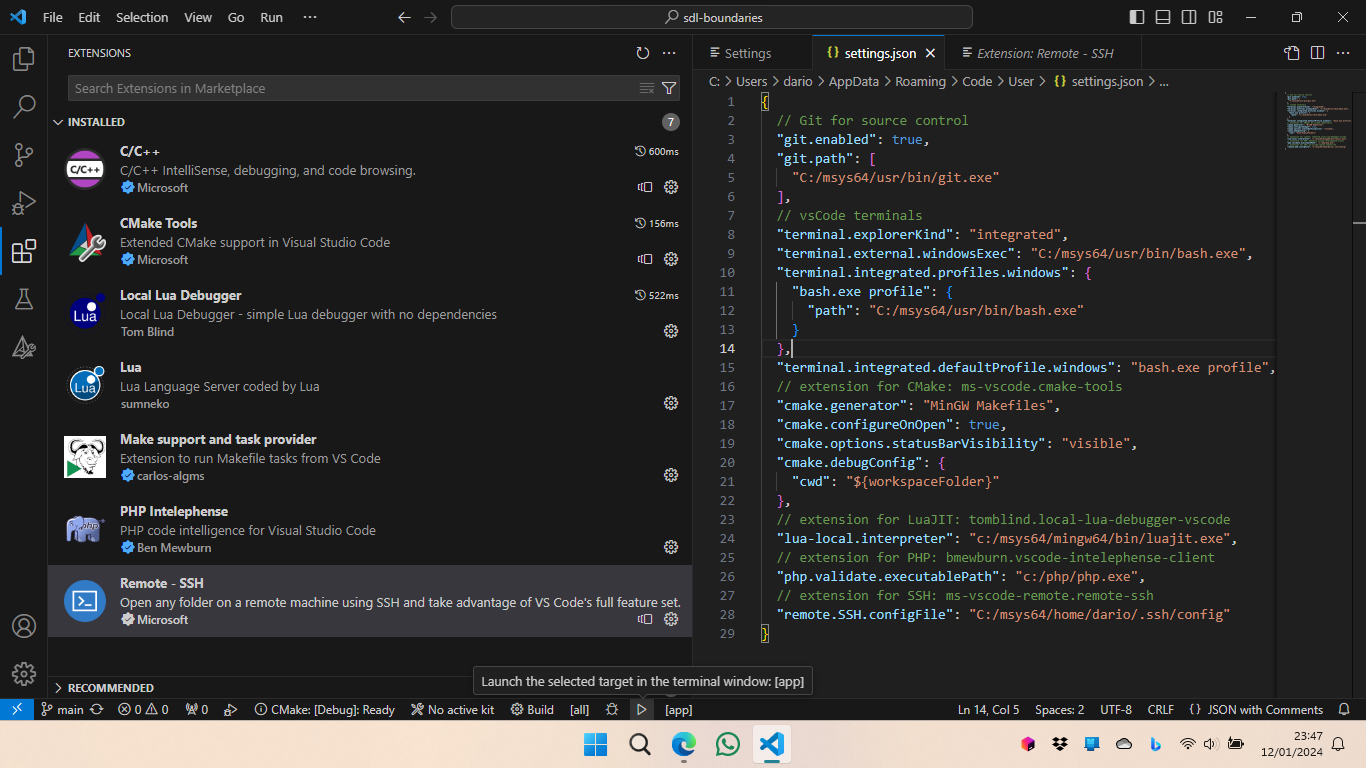Image resolution: width=1366 pixels, height=768 pixels.
Task: Open the Accounts icon in activity bar
Action: pos(24,626)
